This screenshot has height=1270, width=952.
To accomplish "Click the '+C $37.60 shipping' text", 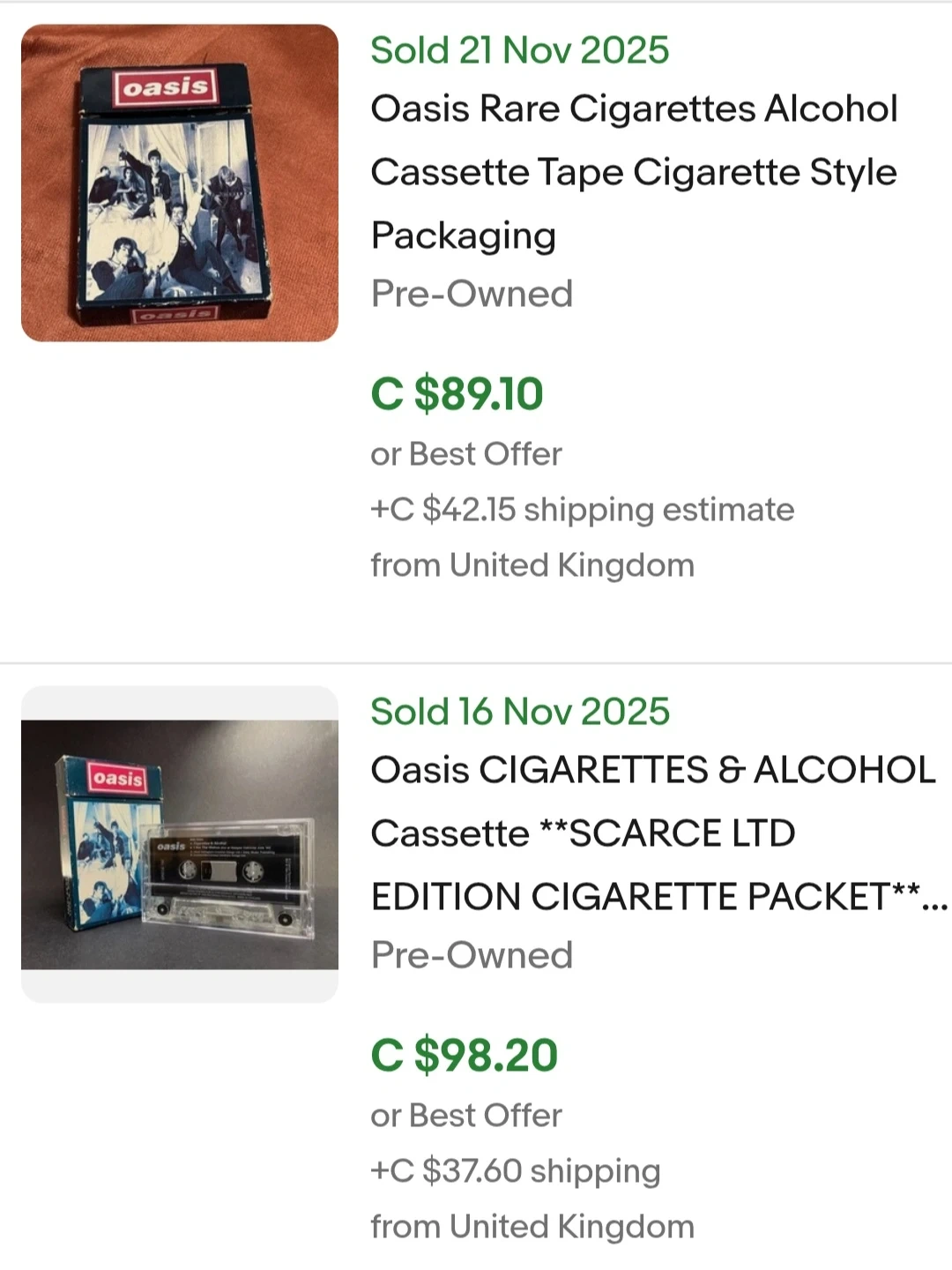I will [x=515, y=1171].
